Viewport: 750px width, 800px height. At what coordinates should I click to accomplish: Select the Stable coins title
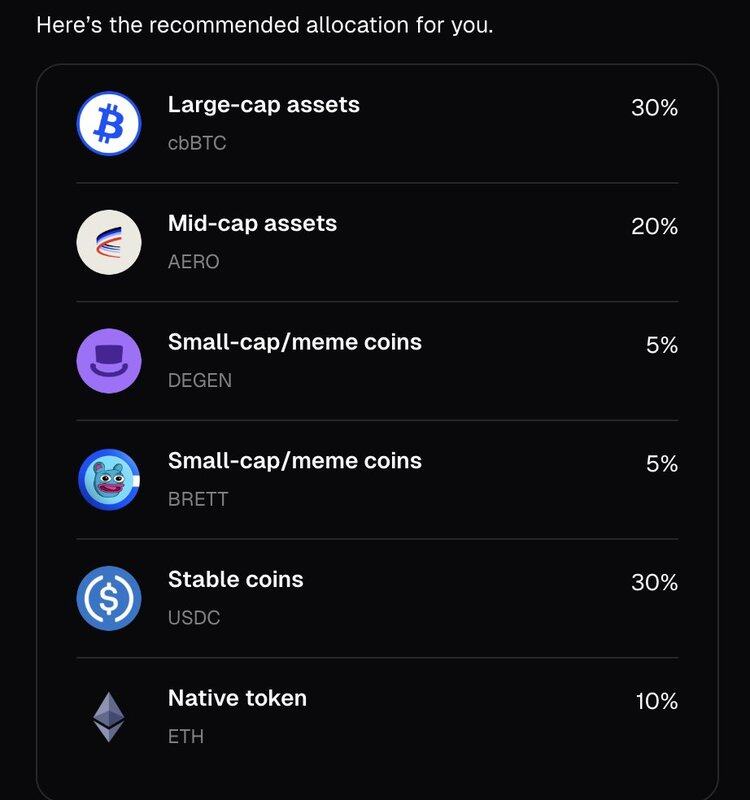(236, 580)
